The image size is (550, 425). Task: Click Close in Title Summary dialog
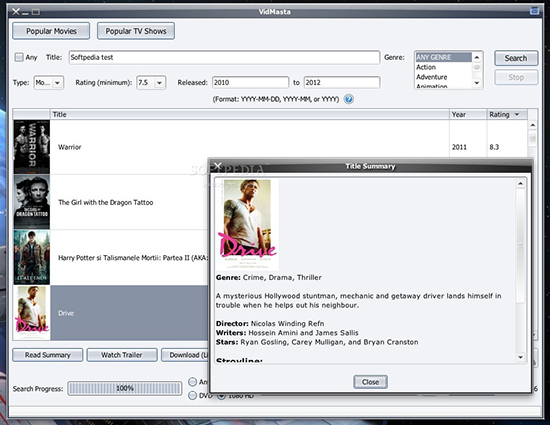point(370,382)
